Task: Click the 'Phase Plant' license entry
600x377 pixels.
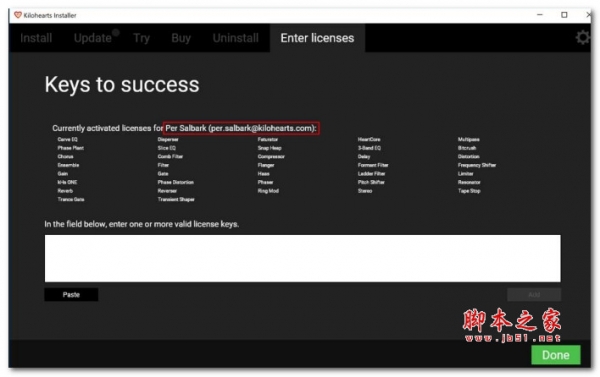Action: [x=70, y=148]
